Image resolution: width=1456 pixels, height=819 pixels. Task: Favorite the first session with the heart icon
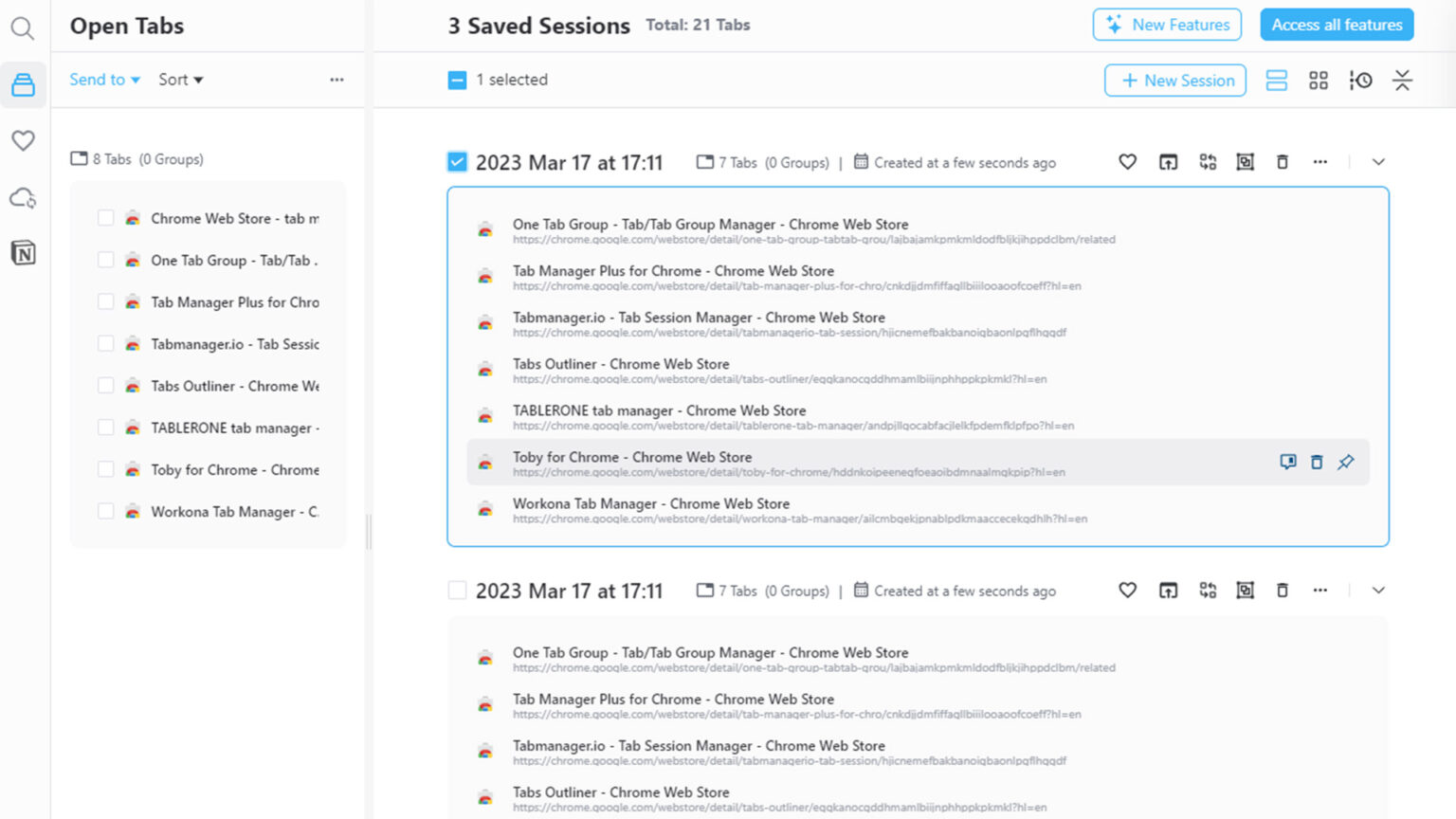[x=1127, y=162]
